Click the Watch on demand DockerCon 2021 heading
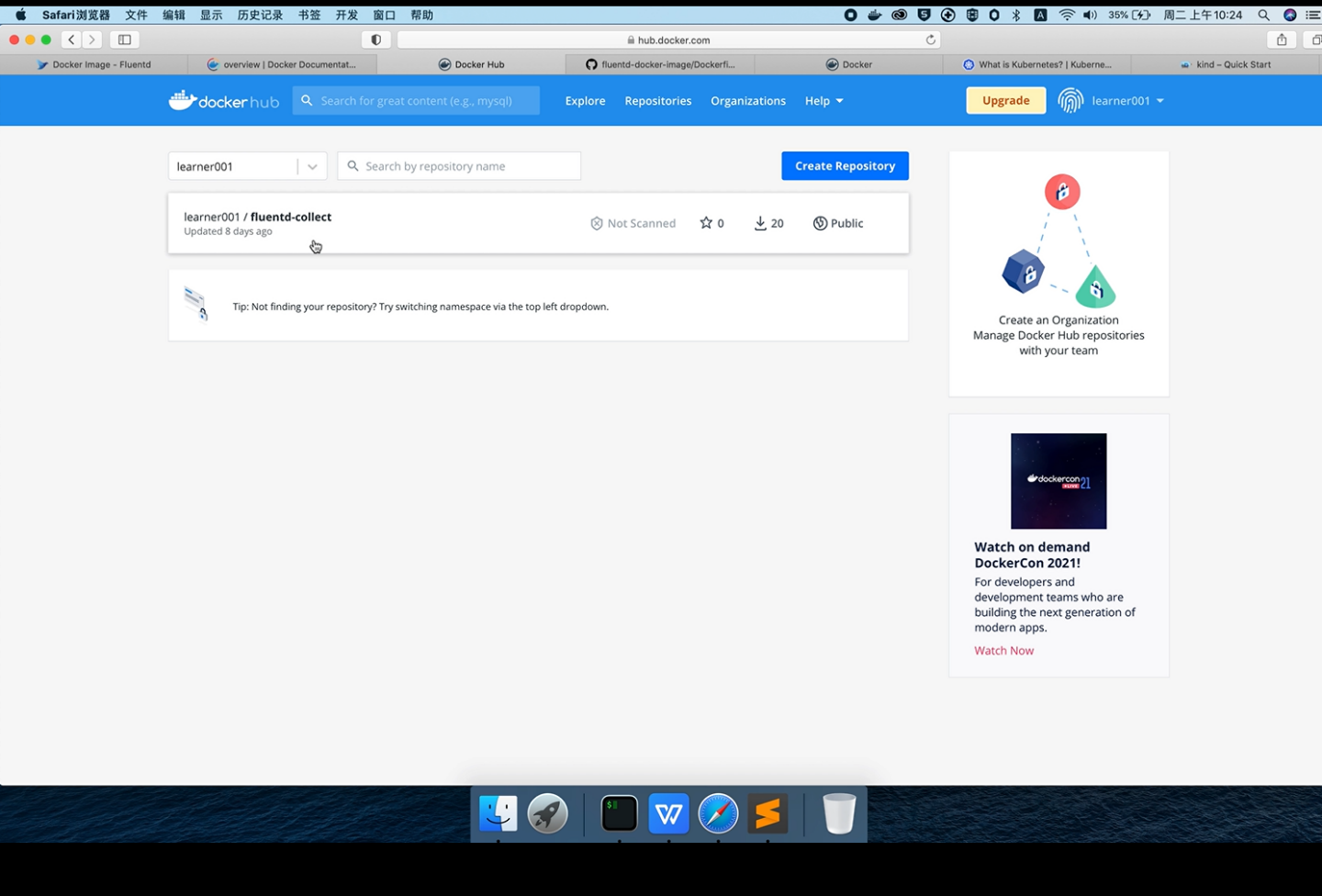Viewport: 1322px width, 896px height. click(x=1032, y=554)
